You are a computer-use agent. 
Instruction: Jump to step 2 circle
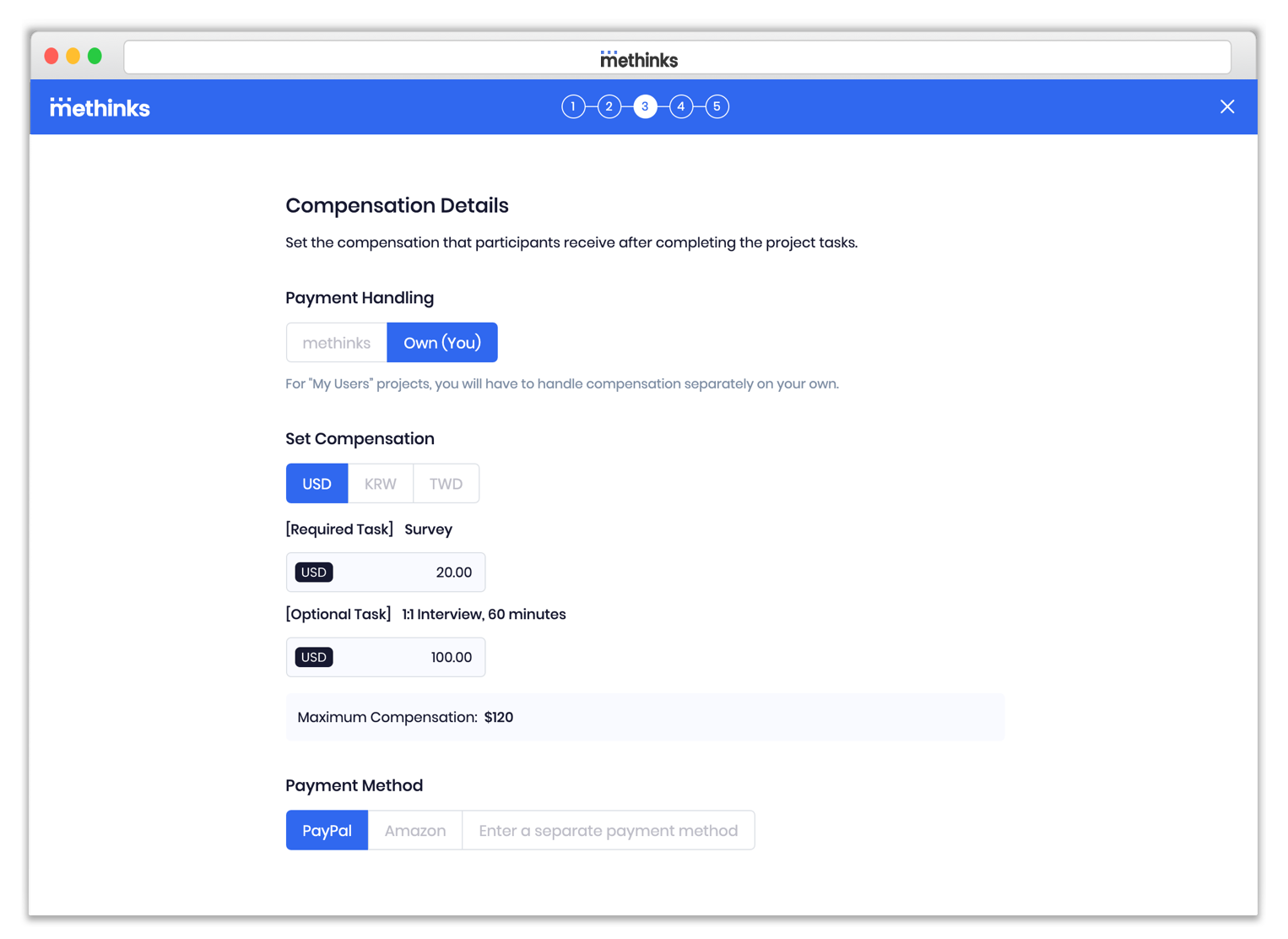(x=609, y=106)
